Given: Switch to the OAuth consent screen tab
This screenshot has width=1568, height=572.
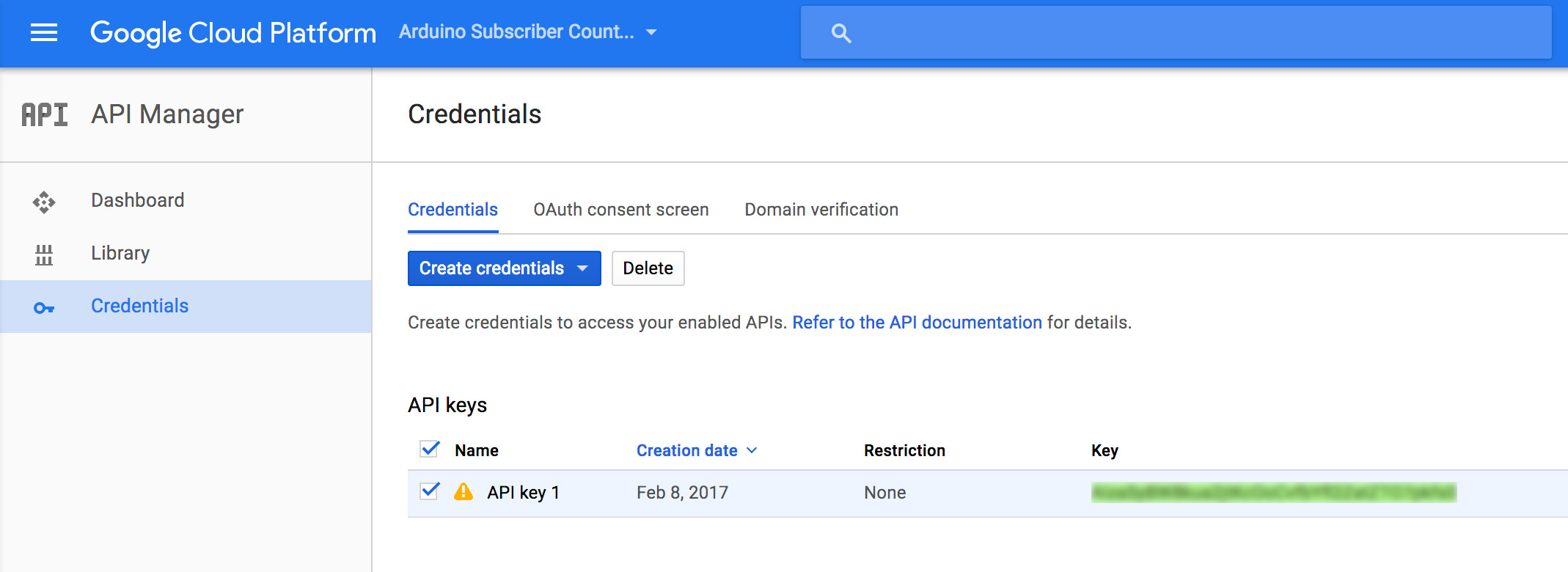Looking at the screenshot, I should [x=621, y=210].
